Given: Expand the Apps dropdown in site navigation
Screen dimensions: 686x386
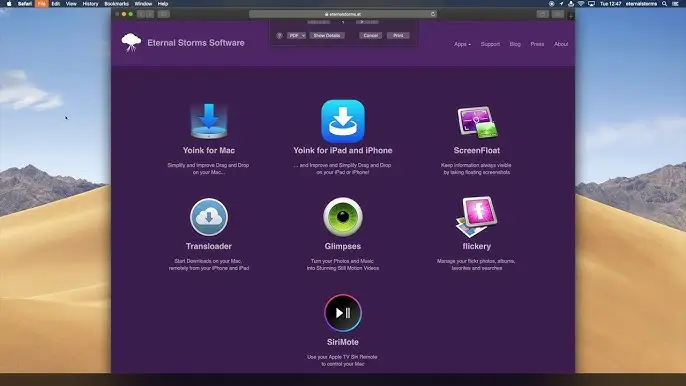Looking at the screenshot, I should 462,44.
